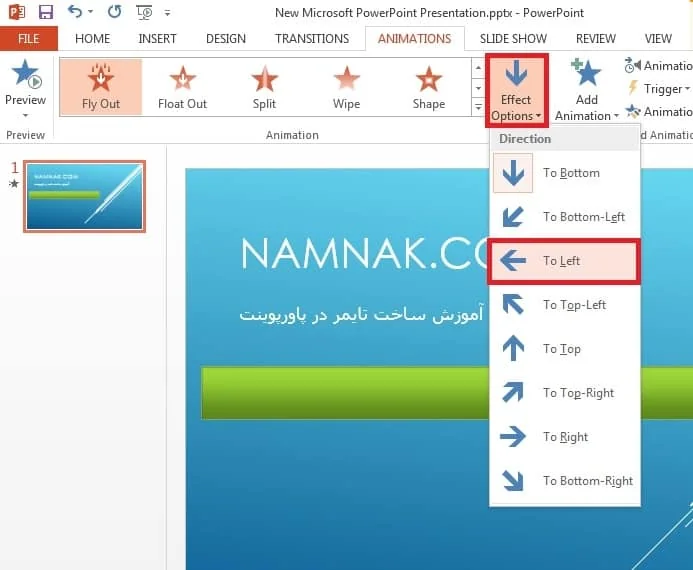Switch to the SLIDE SHOW tab
Image resolution: width=693 pixels, height=570 pixels.
(513, 39)
